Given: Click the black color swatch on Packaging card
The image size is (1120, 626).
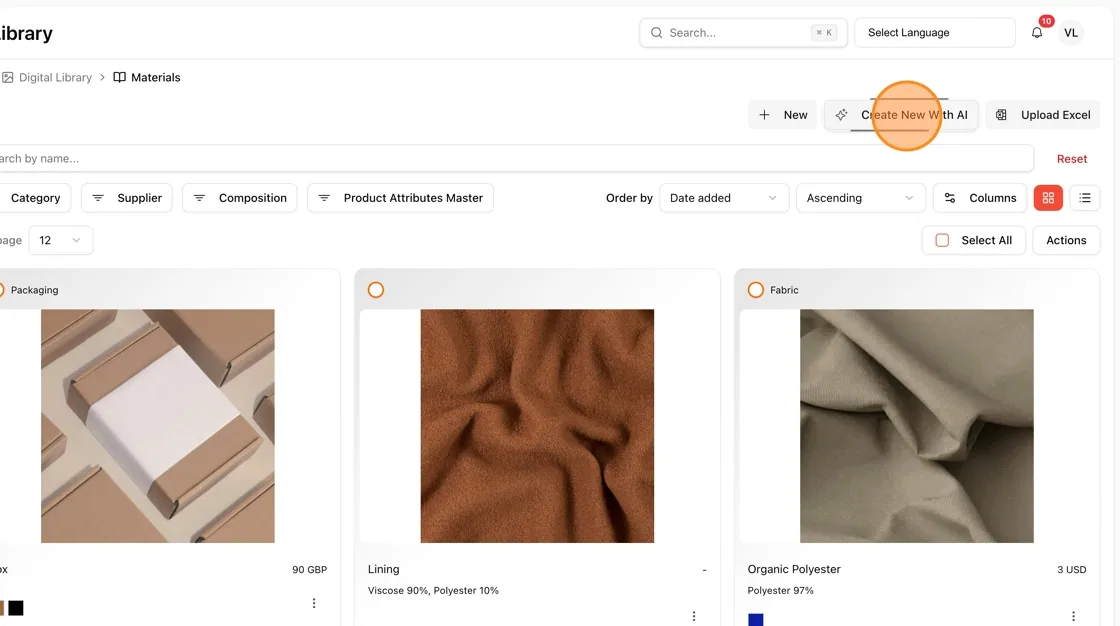Looking at the screenshot, I should tap(16, 608).
